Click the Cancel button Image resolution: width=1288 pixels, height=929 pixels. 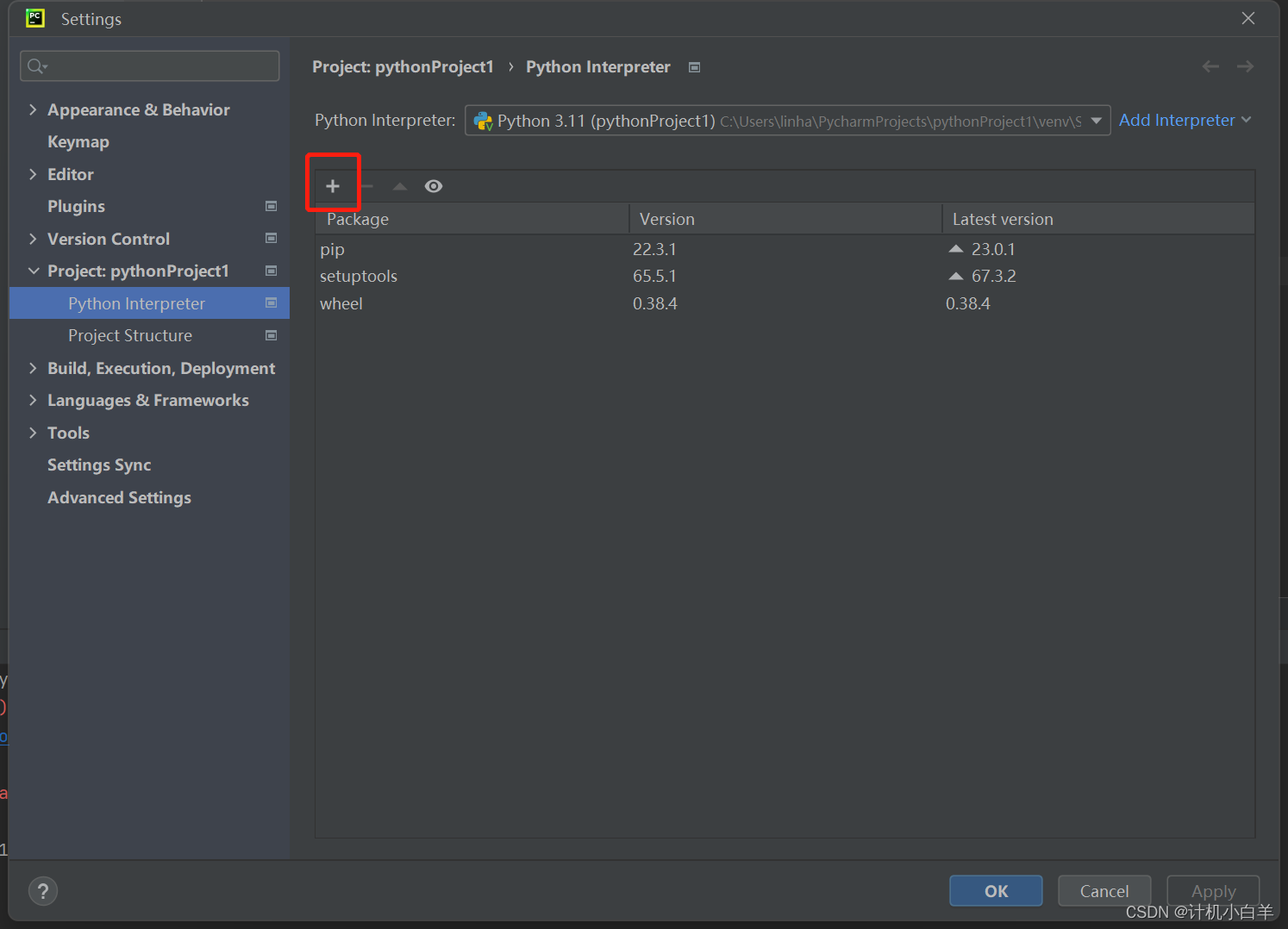1104,891
